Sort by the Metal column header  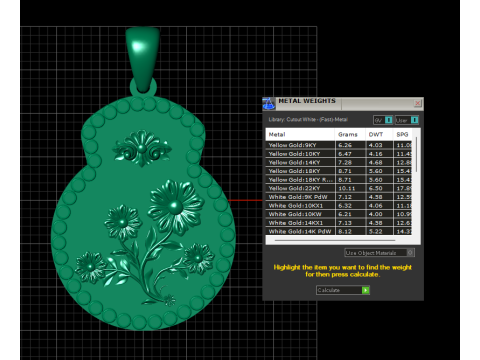coord(300,134)
